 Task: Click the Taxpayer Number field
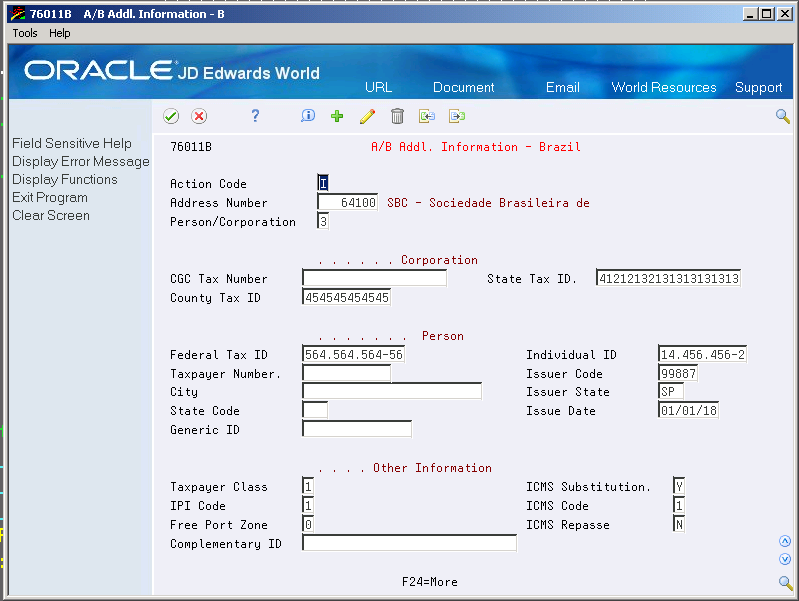tap(347, 373)
